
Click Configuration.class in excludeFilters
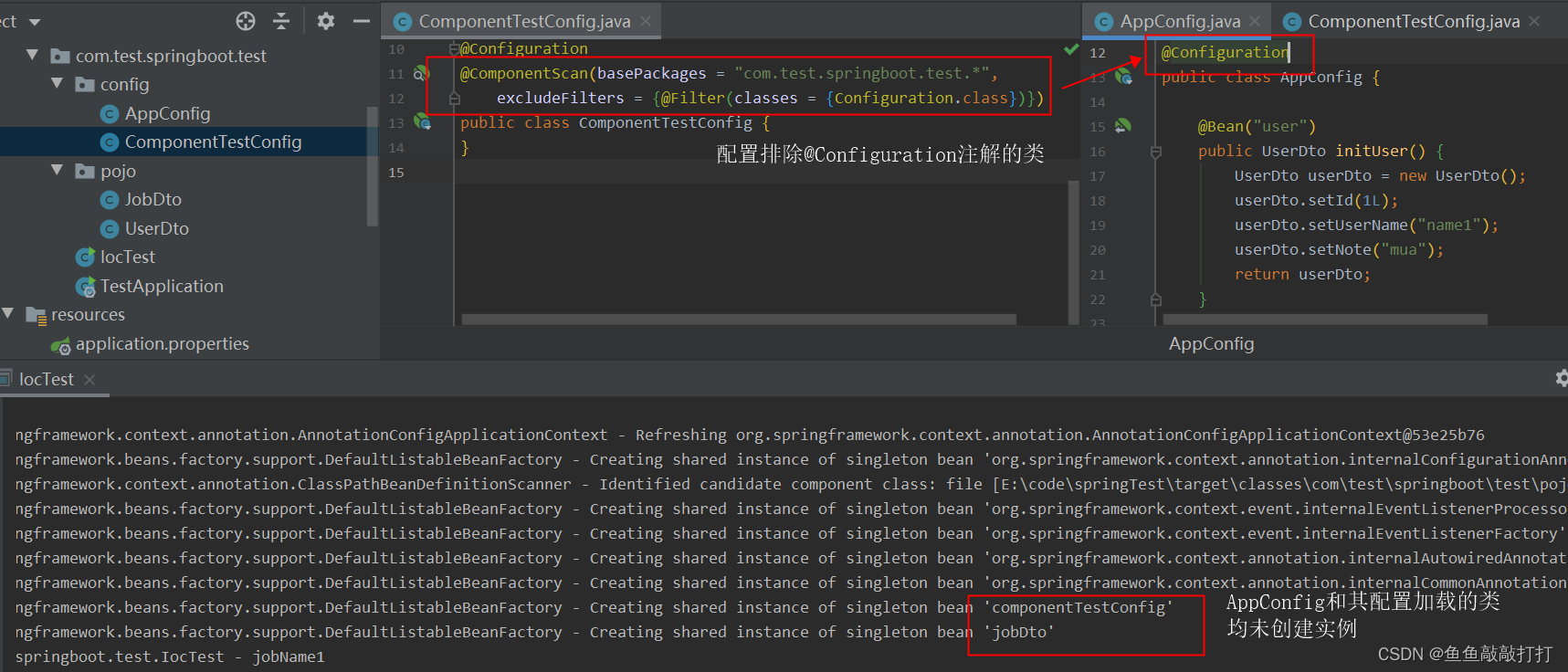(921, 98)
